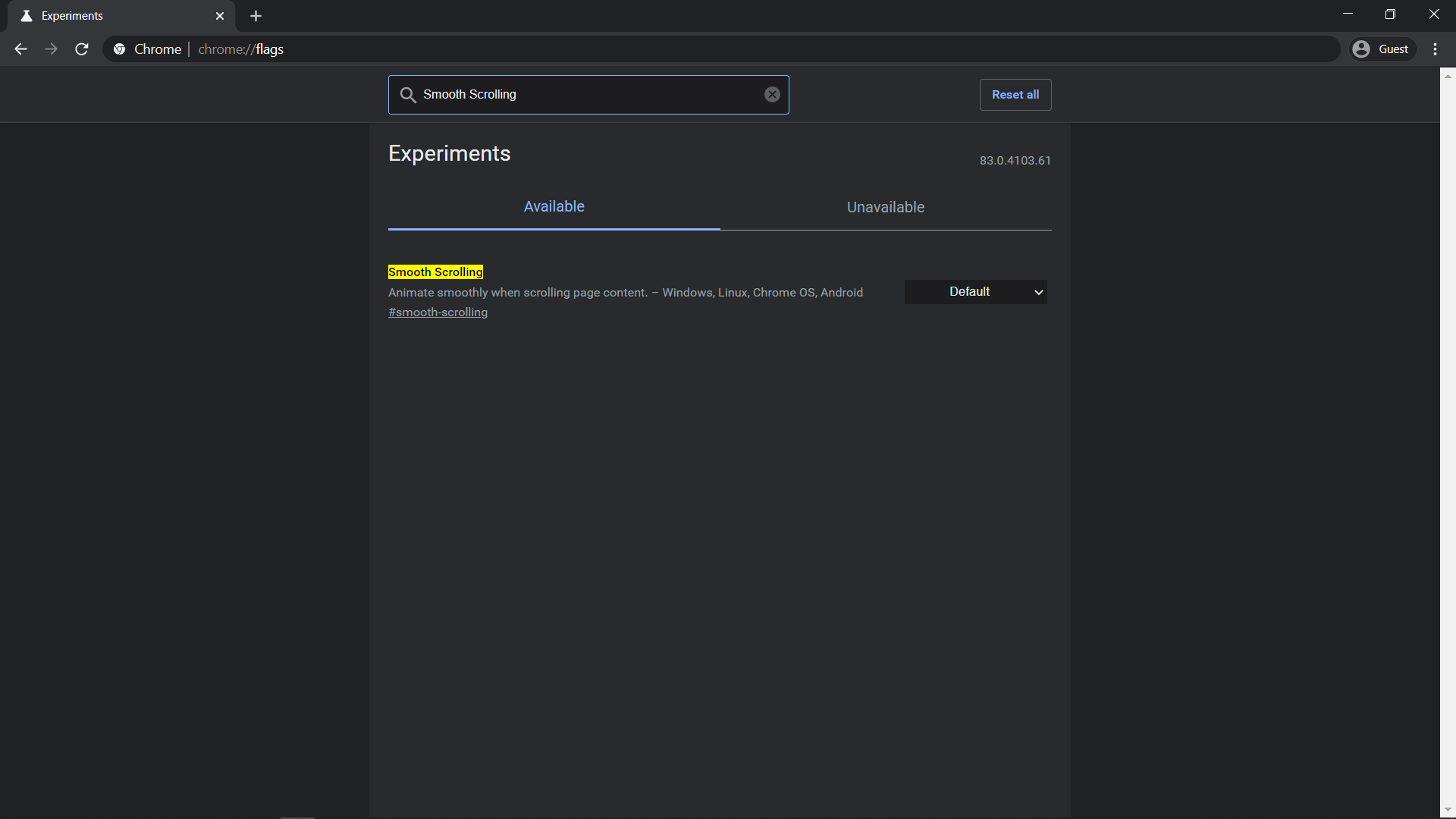Follow the #smooth-scrolling anchor link
This screenshot has width=1456, height=819.
(x=438, y=312)
